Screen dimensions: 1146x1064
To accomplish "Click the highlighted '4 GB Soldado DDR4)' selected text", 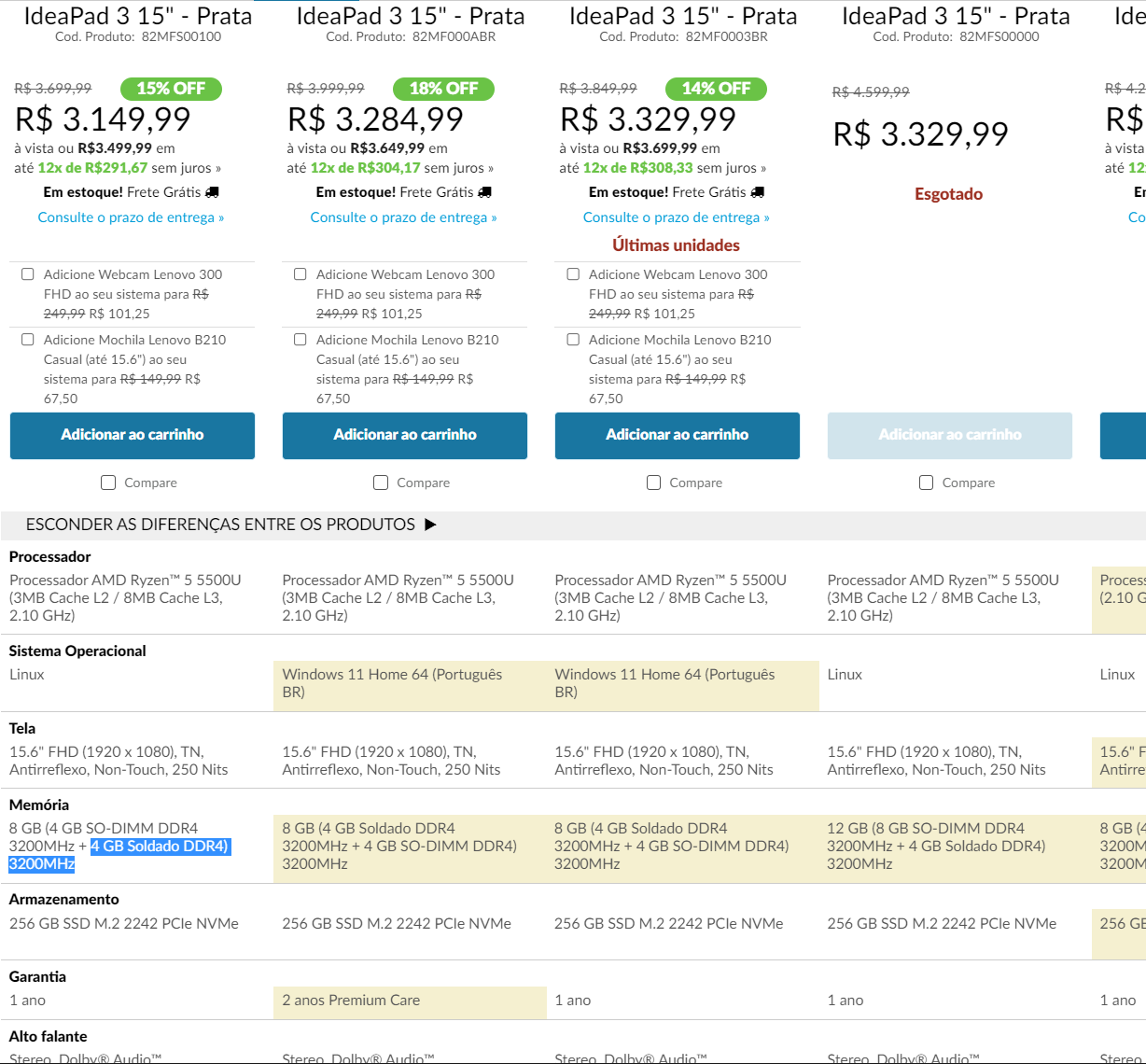I will [x=160, y=847].
